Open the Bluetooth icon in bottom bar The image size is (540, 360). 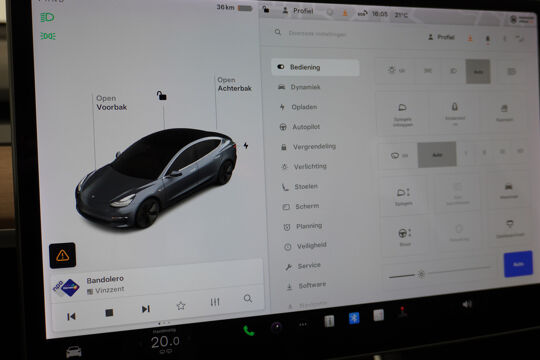point(354,318)
